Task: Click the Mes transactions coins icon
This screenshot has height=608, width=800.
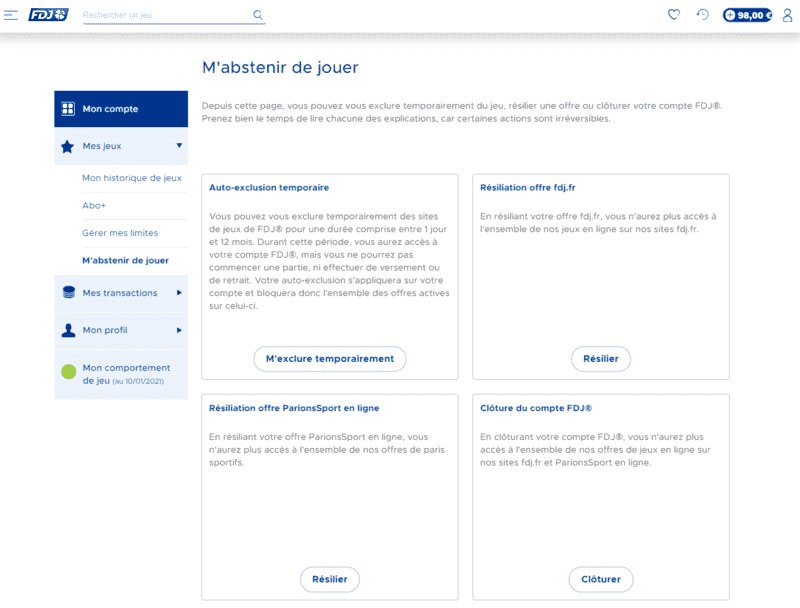Action: point(68,292)
